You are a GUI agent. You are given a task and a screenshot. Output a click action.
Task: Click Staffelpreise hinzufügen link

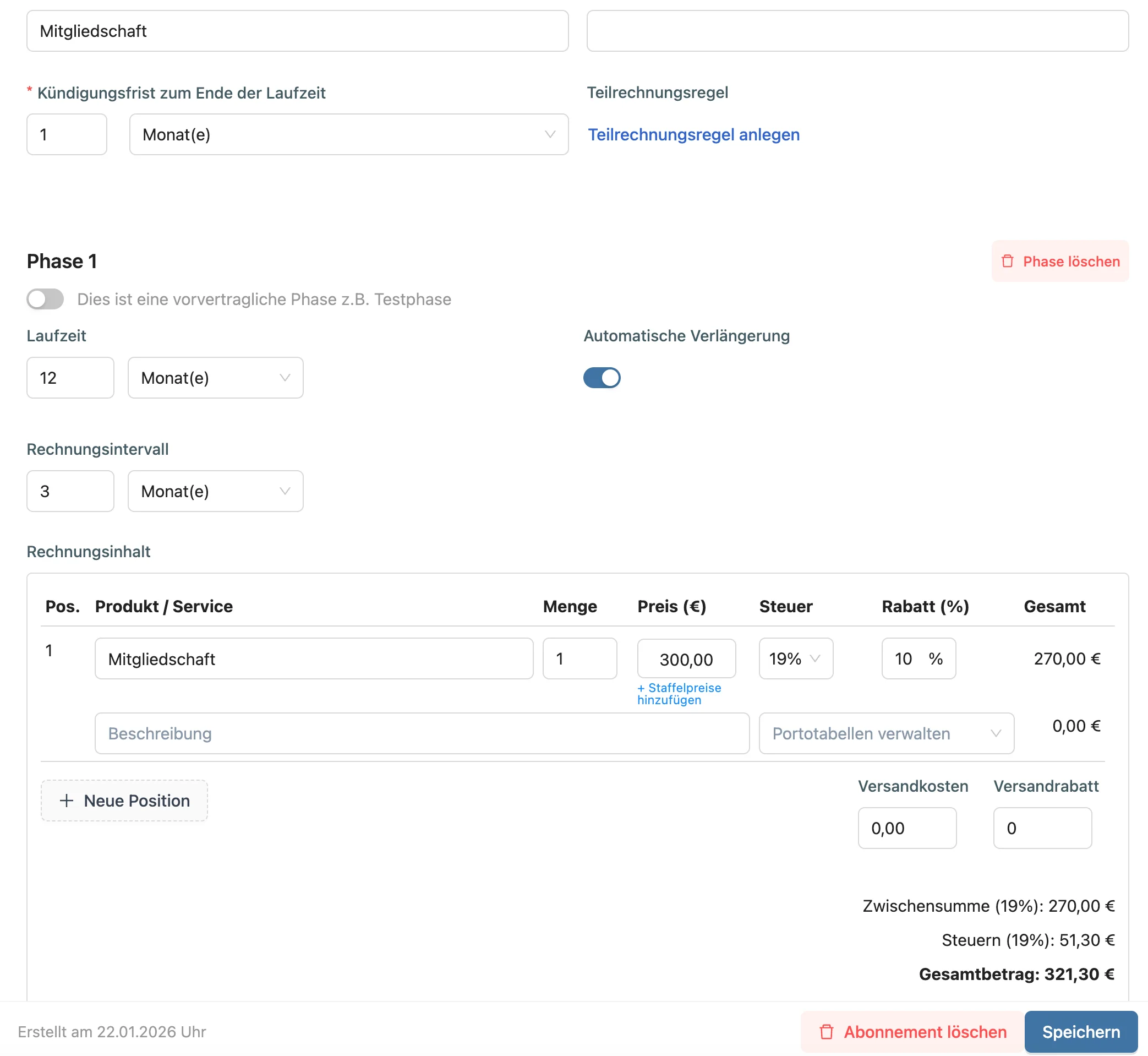coord(679,694)
